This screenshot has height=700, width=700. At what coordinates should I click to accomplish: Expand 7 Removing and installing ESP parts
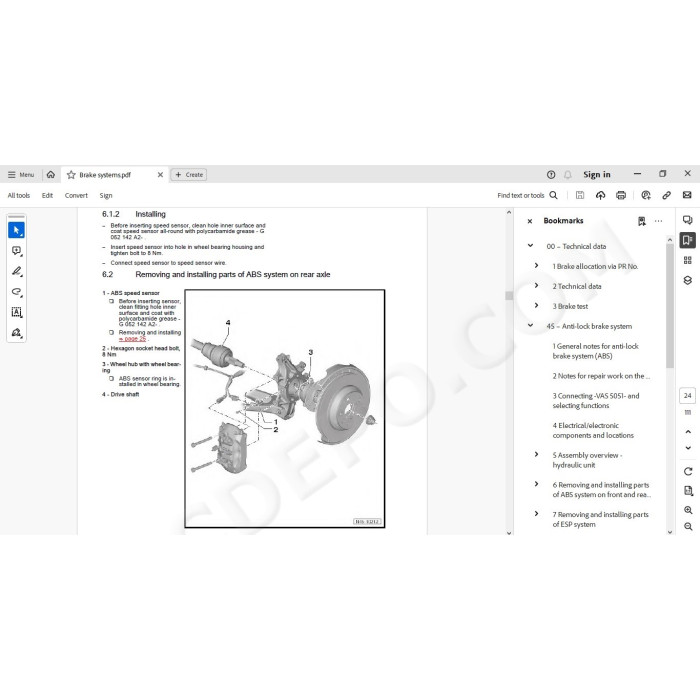[x=537, y=514]
